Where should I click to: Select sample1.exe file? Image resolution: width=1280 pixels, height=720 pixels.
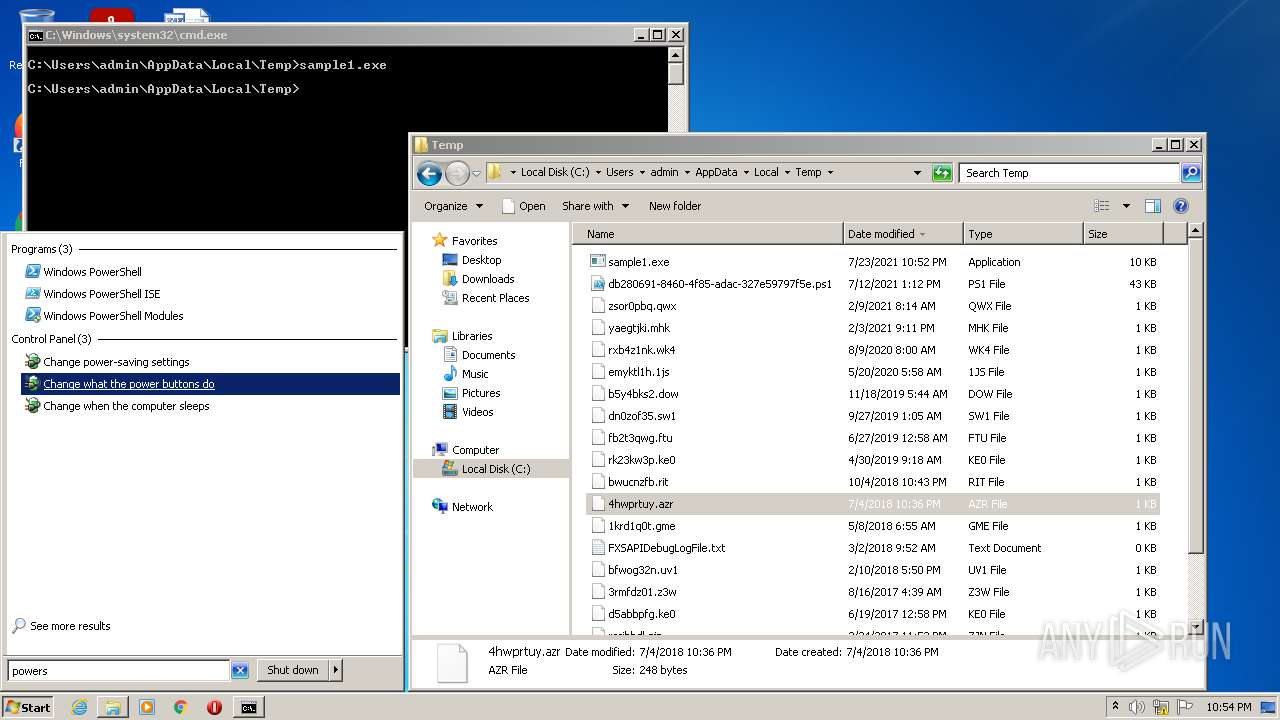pos(873,262)
